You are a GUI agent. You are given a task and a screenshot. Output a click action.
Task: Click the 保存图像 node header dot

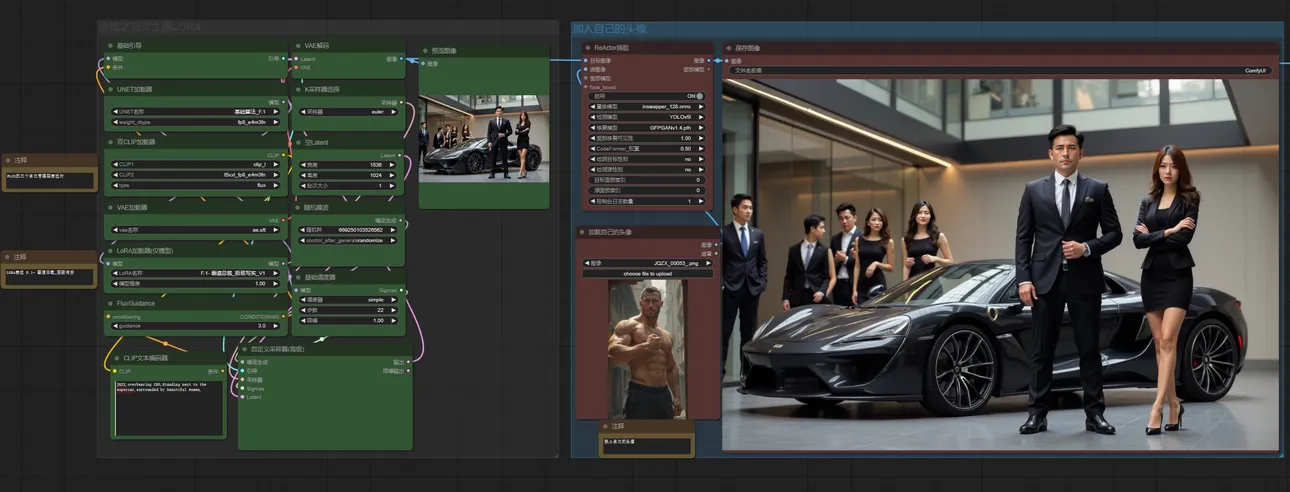(728, 47)
